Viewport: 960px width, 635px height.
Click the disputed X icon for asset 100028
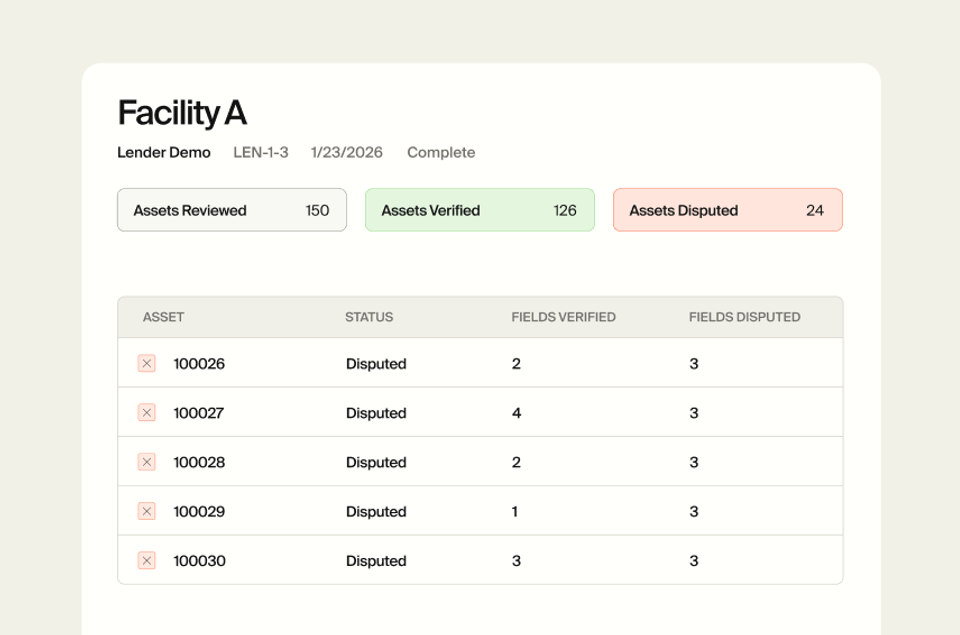pyautogui.click(x=146, y=462)
